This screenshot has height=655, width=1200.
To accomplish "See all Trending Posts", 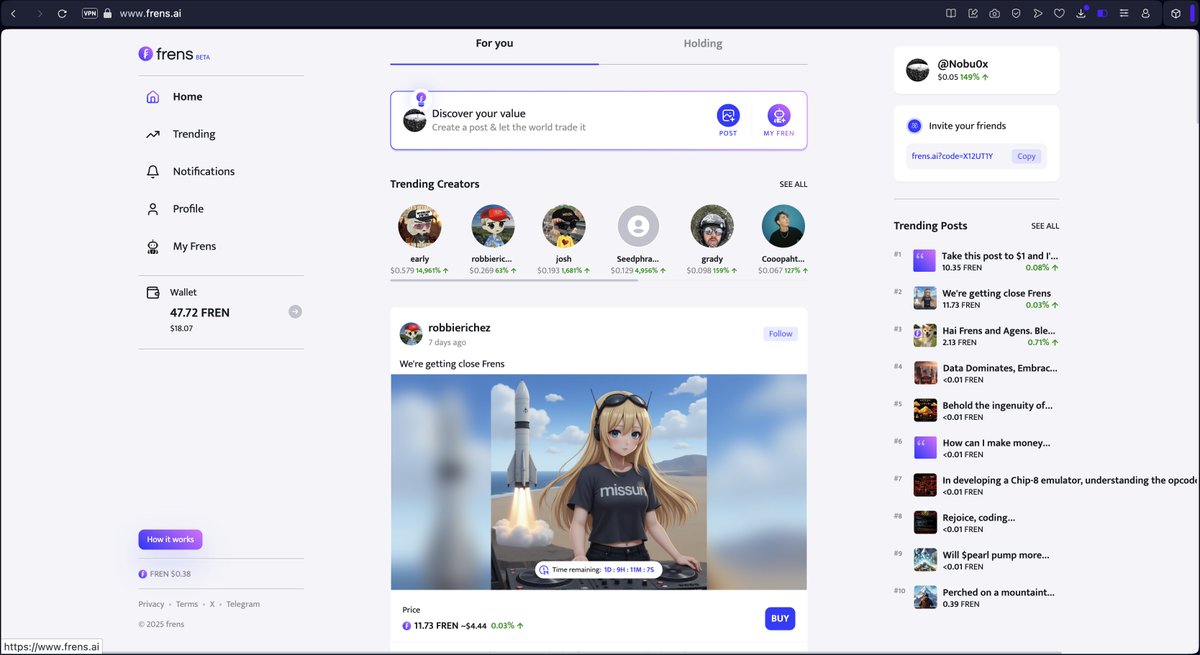I will pos(1045,226).
